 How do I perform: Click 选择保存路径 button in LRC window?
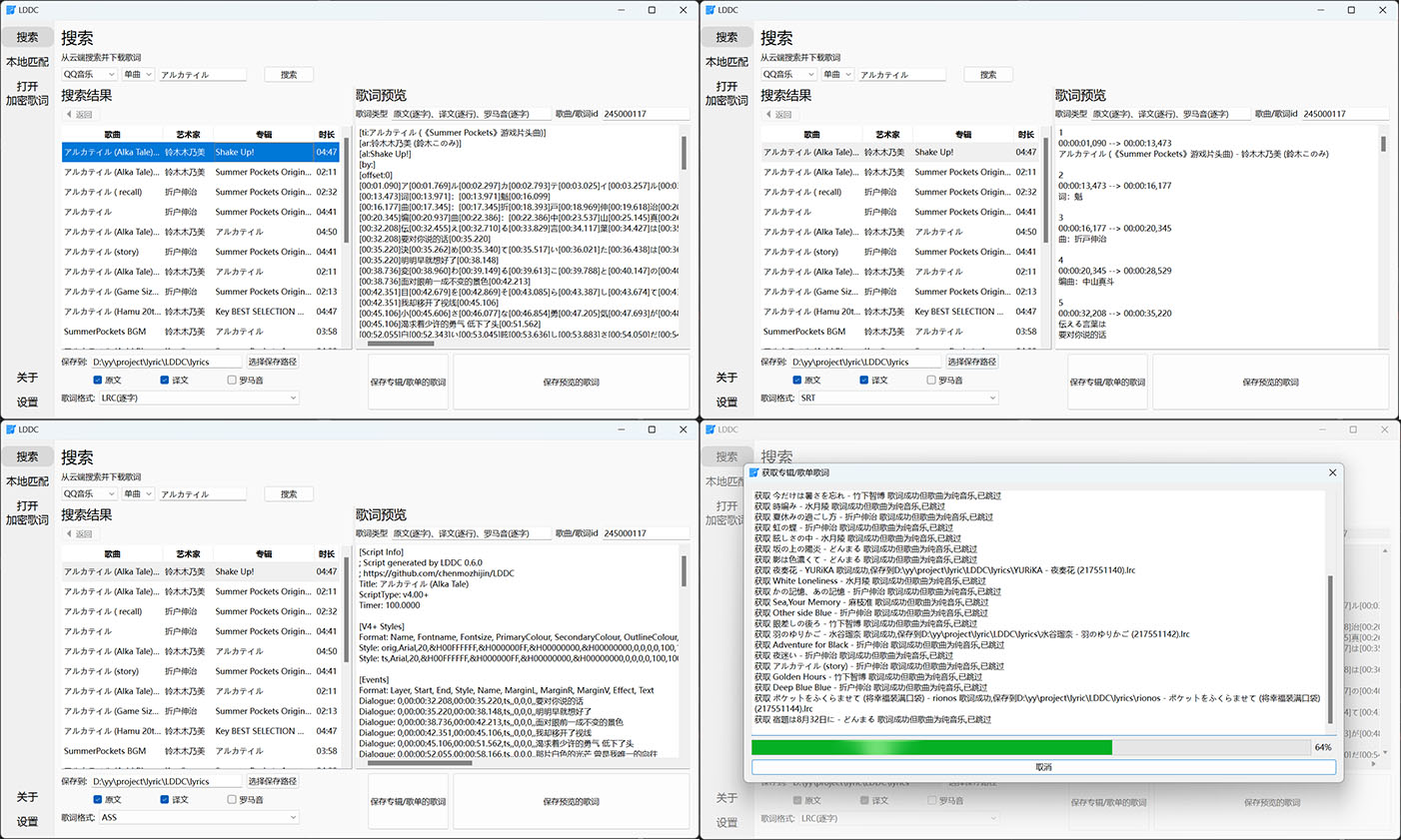click(x=273, y=362)
